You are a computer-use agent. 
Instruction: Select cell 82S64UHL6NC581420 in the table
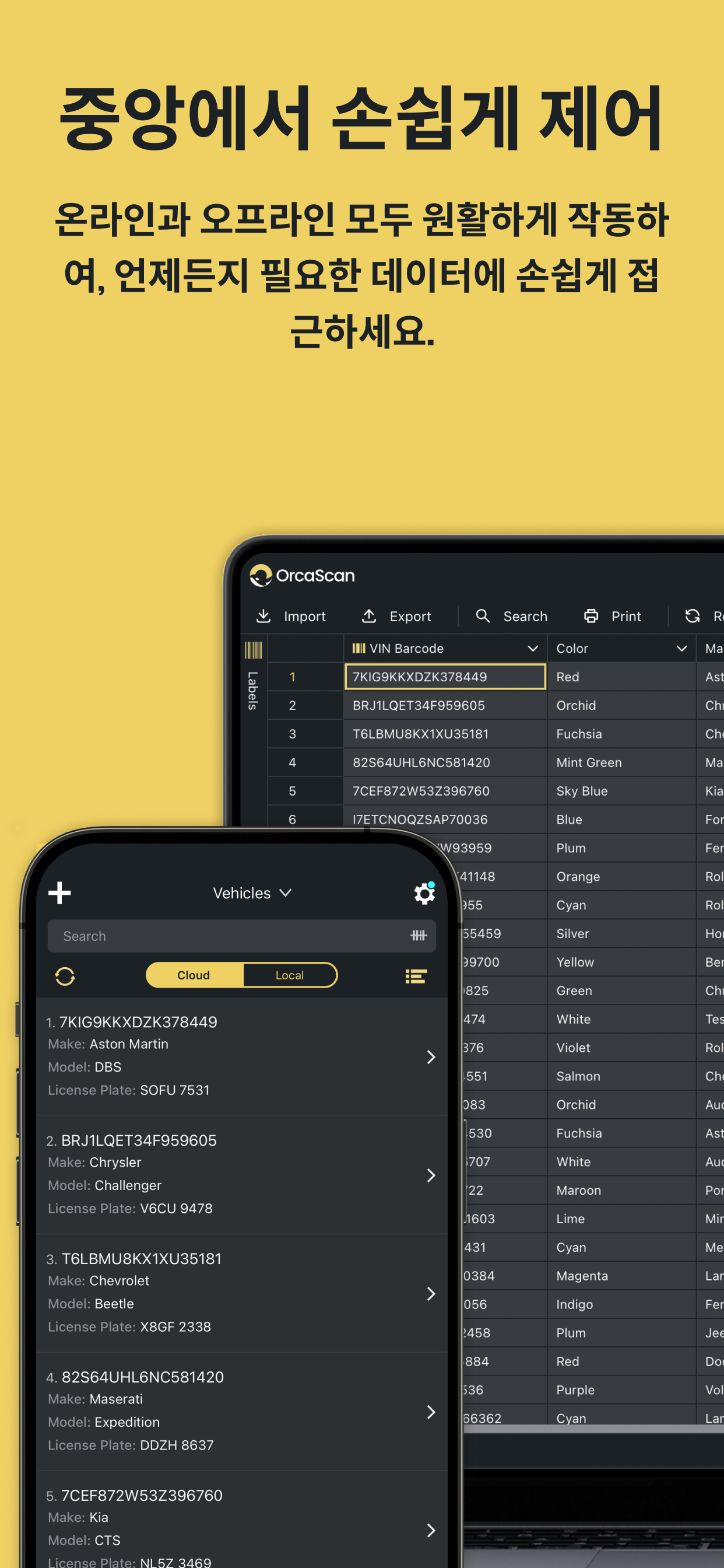[x=445, y=762]
